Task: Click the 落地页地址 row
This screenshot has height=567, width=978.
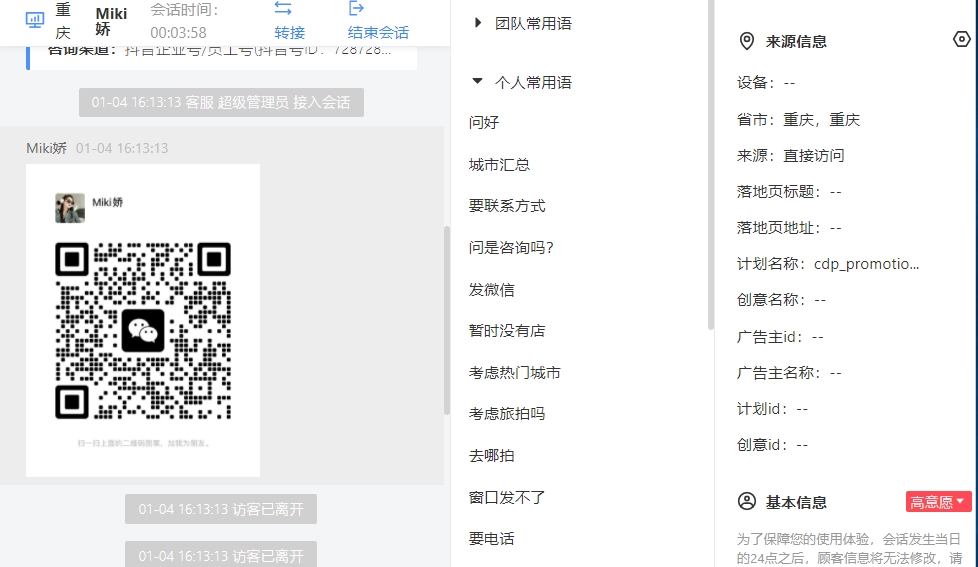Action: tap(789, 228)
